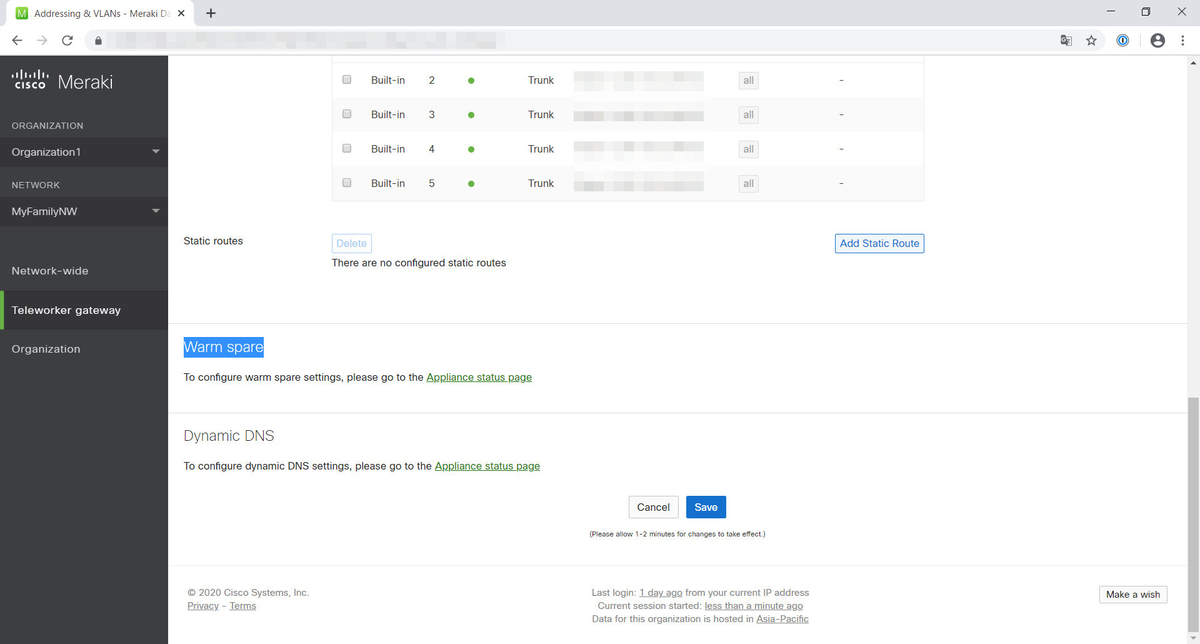Viewport: 1200px width, 644px height.
Task: Save the configuration changes
Action: pos(706,507)
